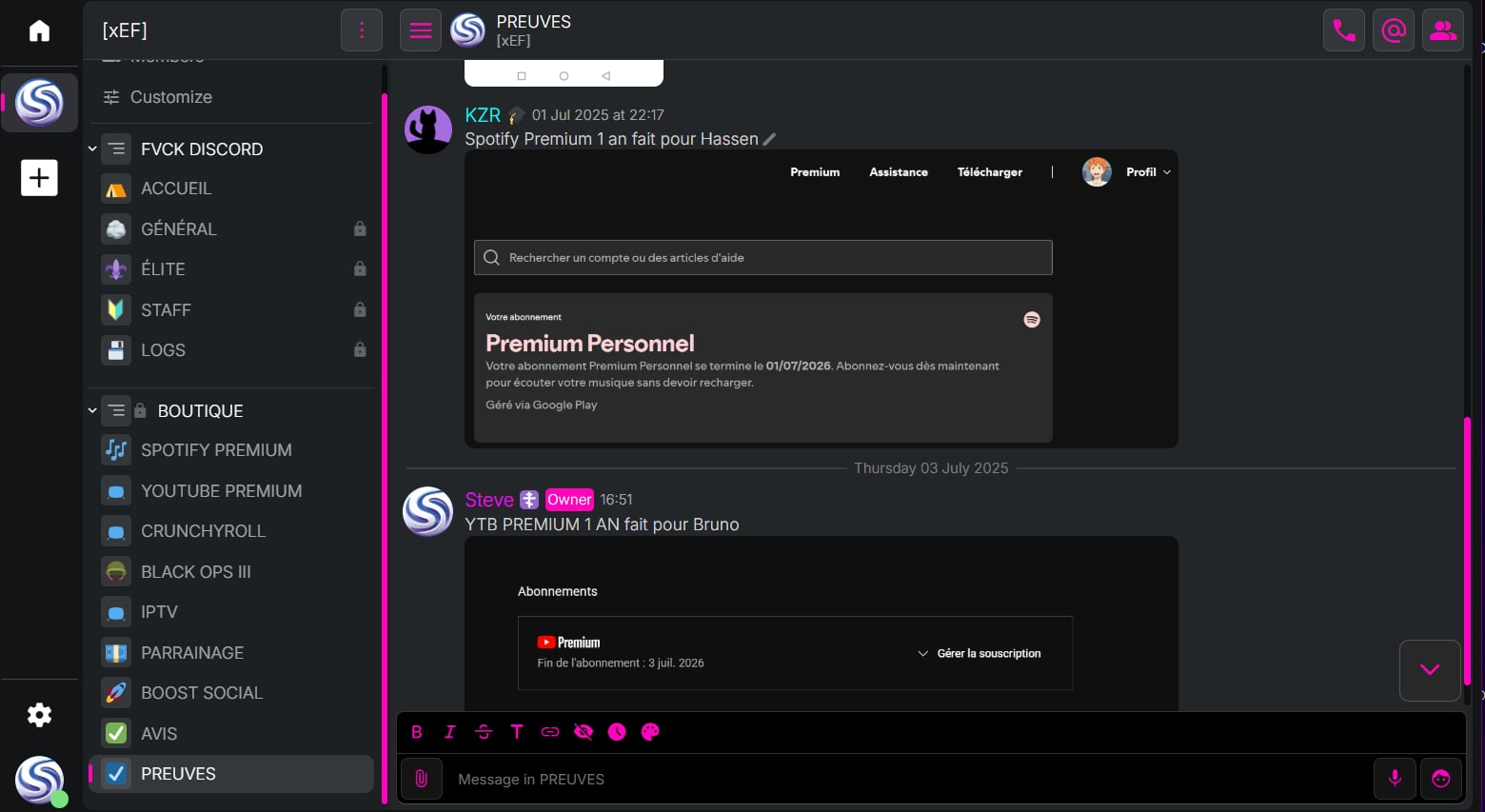Attach a file with paperclip icon
The image size is (1485, 812).
pos(421,779)
